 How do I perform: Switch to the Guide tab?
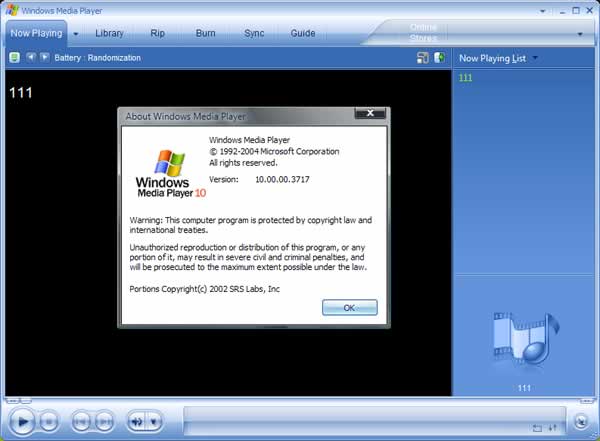click(x=303, y=33)
